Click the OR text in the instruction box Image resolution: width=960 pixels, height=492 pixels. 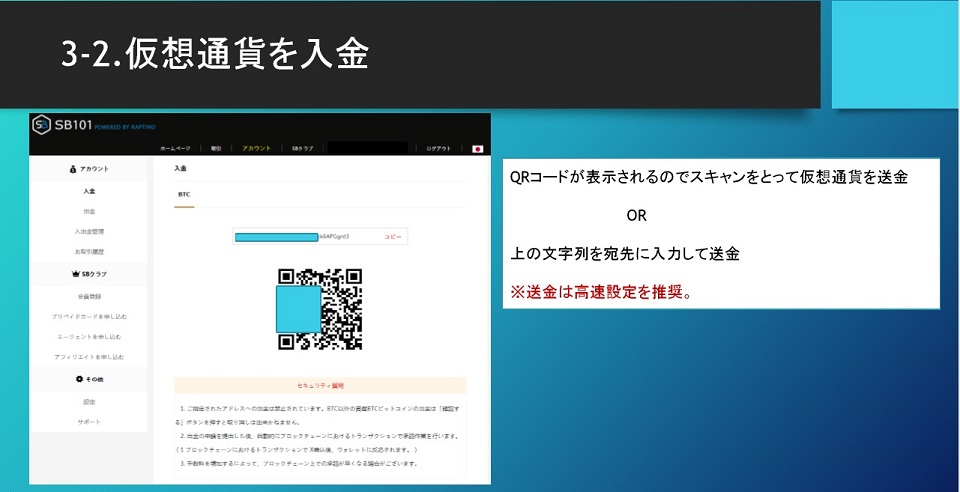click(x=636, y=215)
